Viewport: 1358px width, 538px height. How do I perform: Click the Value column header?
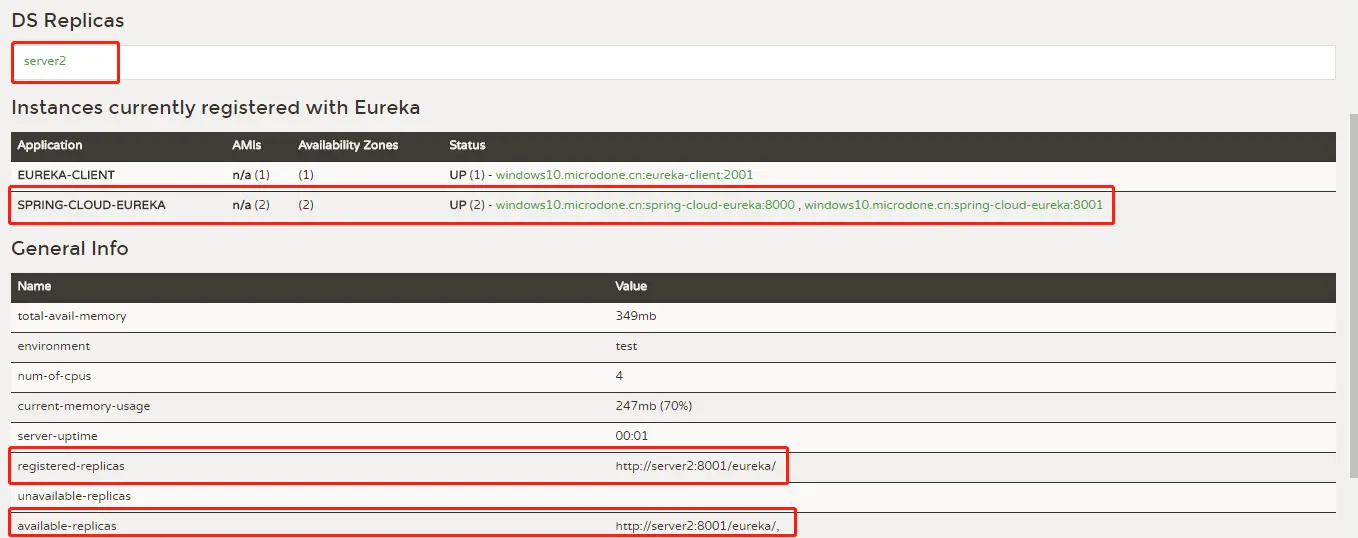[x=631, y=286]
